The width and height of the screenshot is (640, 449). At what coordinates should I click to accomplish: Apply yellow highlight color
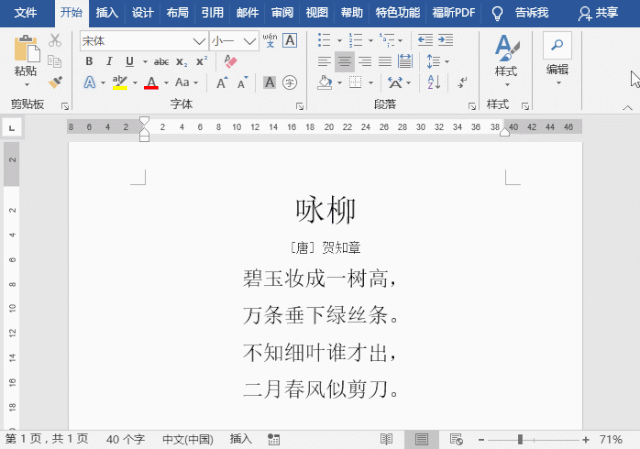pyautogui.click(x=120, y=83)
